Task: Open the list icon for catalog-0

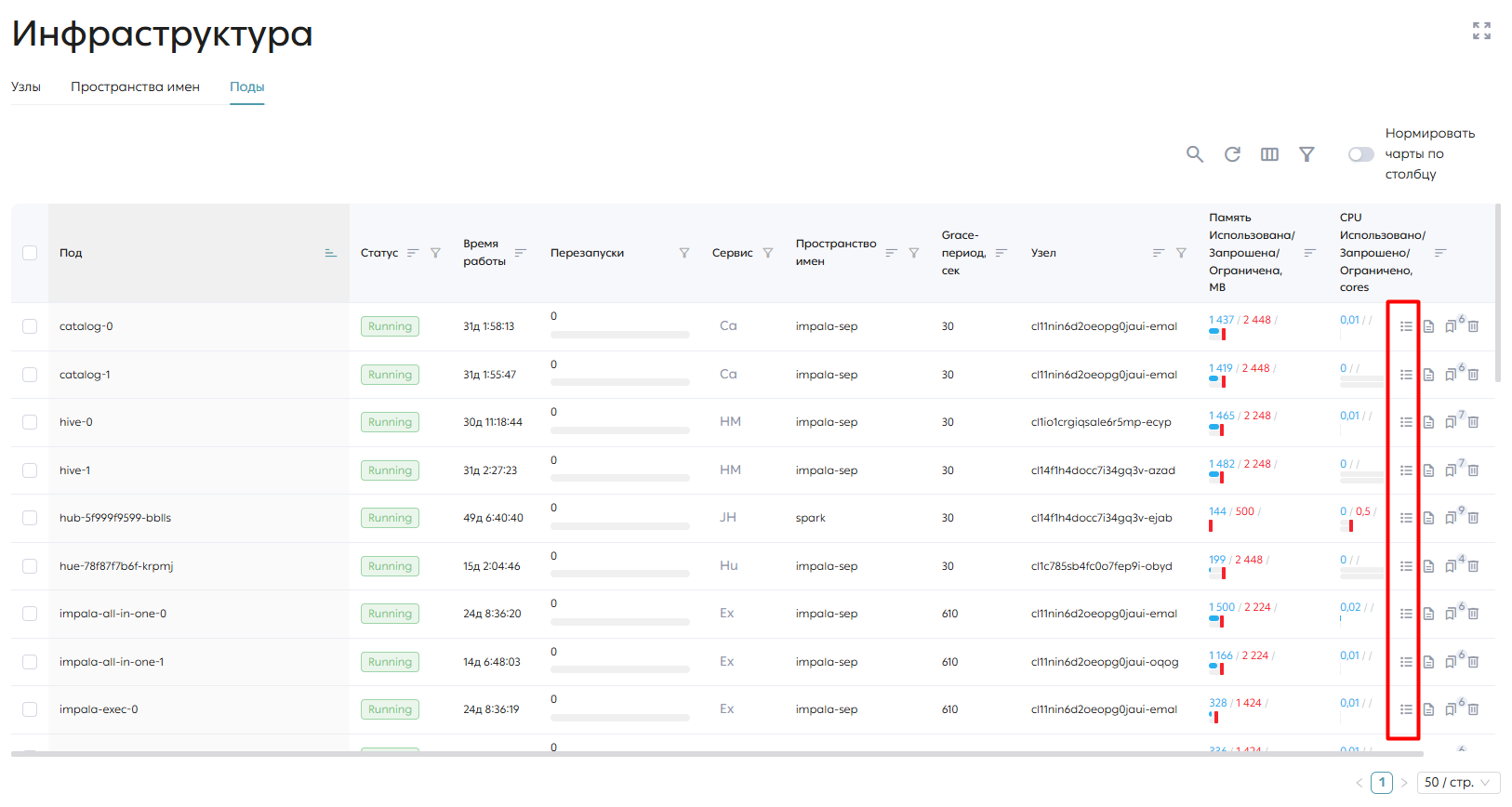Action: coord(1406,326)
